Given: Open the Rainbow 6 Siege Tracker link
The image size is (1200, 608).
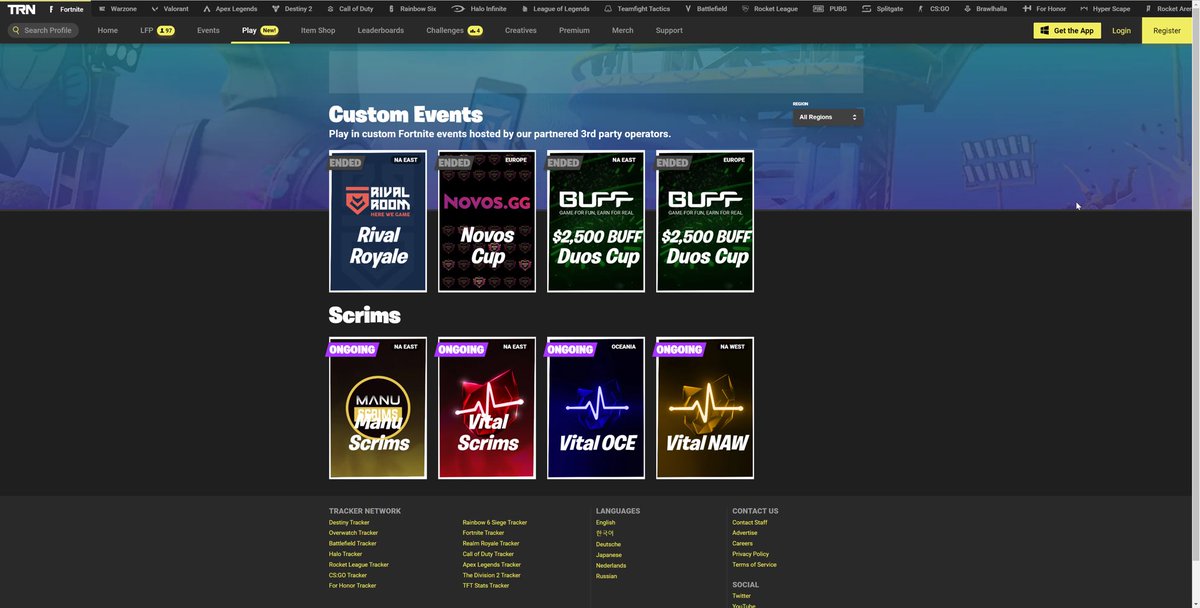Looking at the screenshot, I should coord(495,522).
